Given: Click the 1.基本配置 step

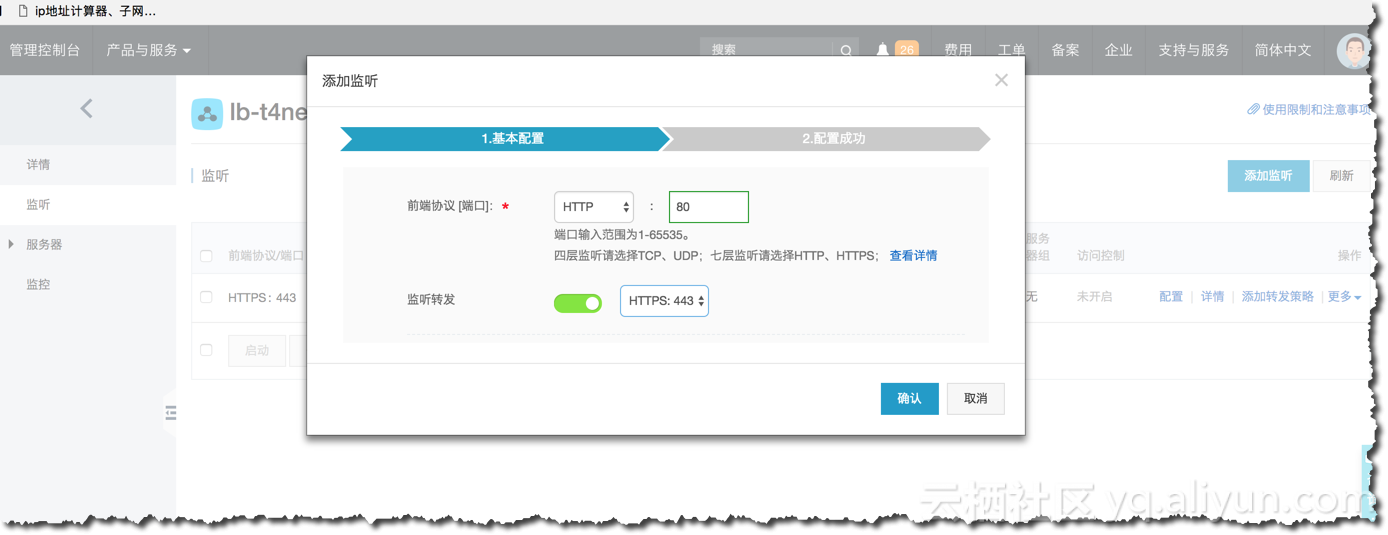Looking at the screenshot, I should point(505,139).
